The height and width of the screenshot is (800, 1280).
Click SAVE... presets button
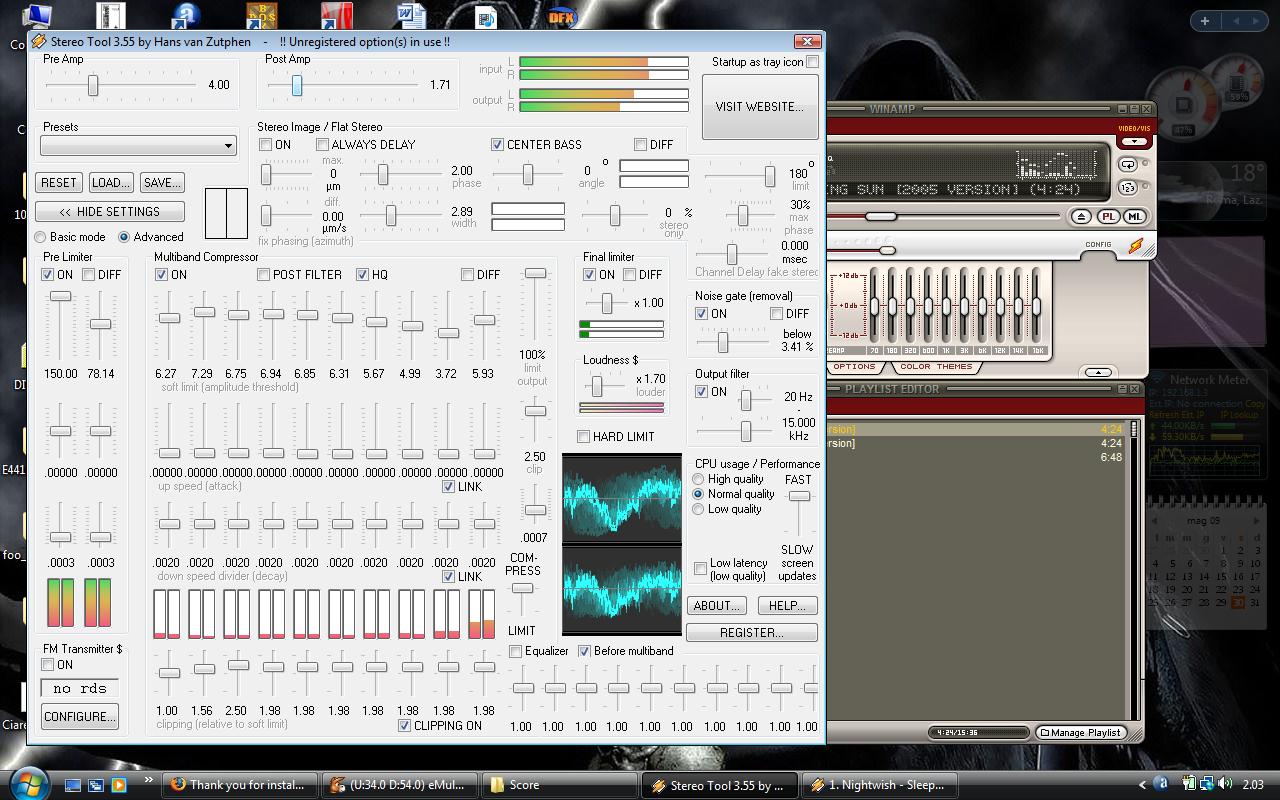(x=161, y=183)
